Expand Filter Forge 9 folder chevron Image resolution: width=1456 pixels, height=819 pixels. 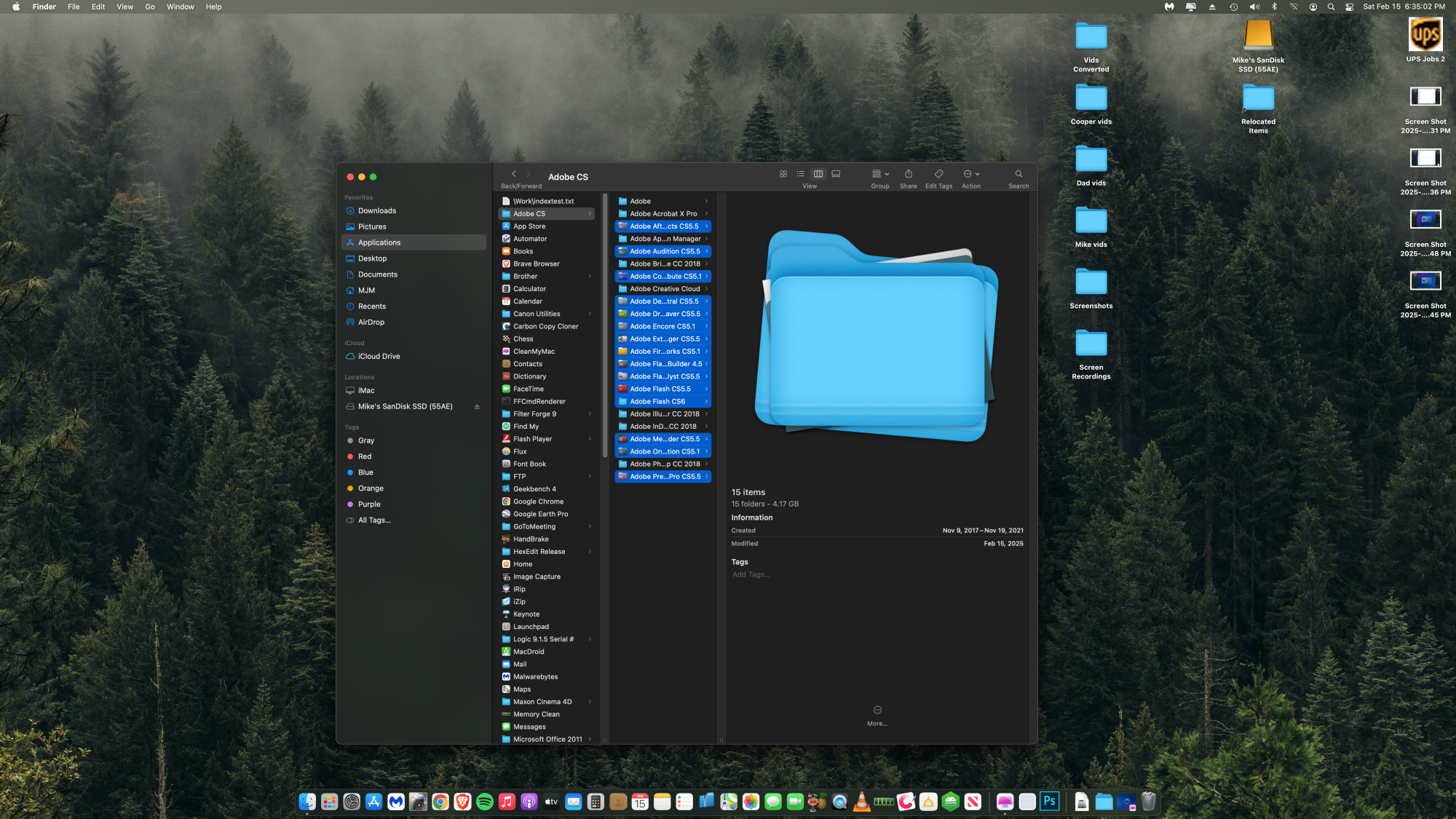pos(590,414)
